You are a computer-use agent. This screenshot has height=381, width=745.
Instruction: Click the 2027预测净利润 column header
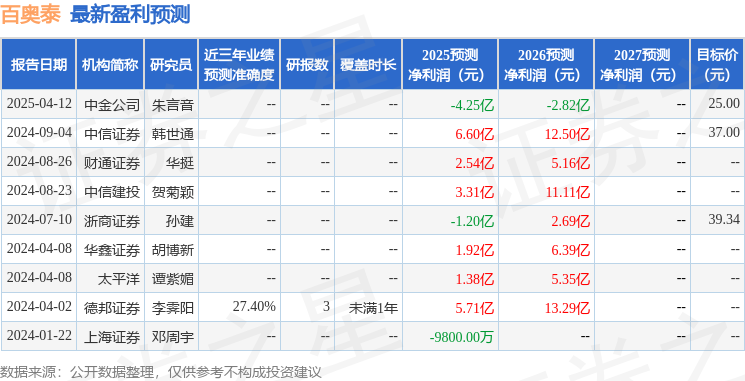click(x=641, y=65)
